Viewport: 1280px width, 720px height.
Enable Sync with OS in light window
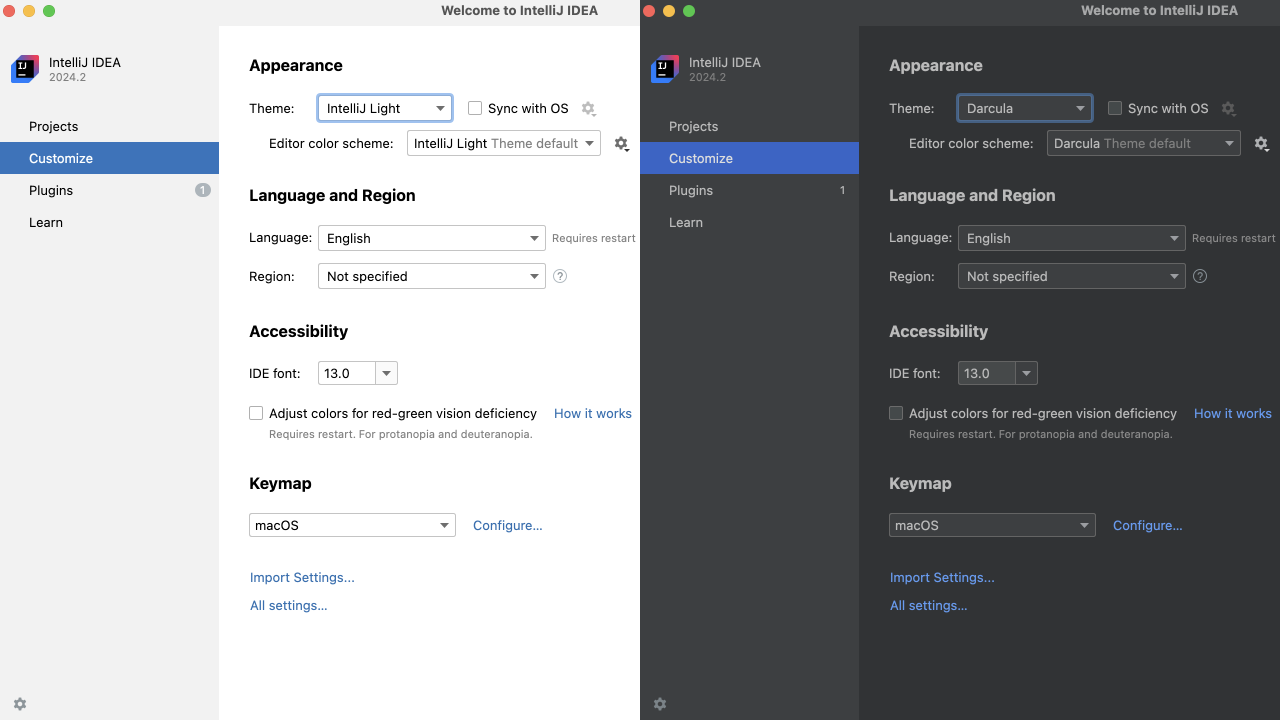pyautogui.click(x=475, y=108)
